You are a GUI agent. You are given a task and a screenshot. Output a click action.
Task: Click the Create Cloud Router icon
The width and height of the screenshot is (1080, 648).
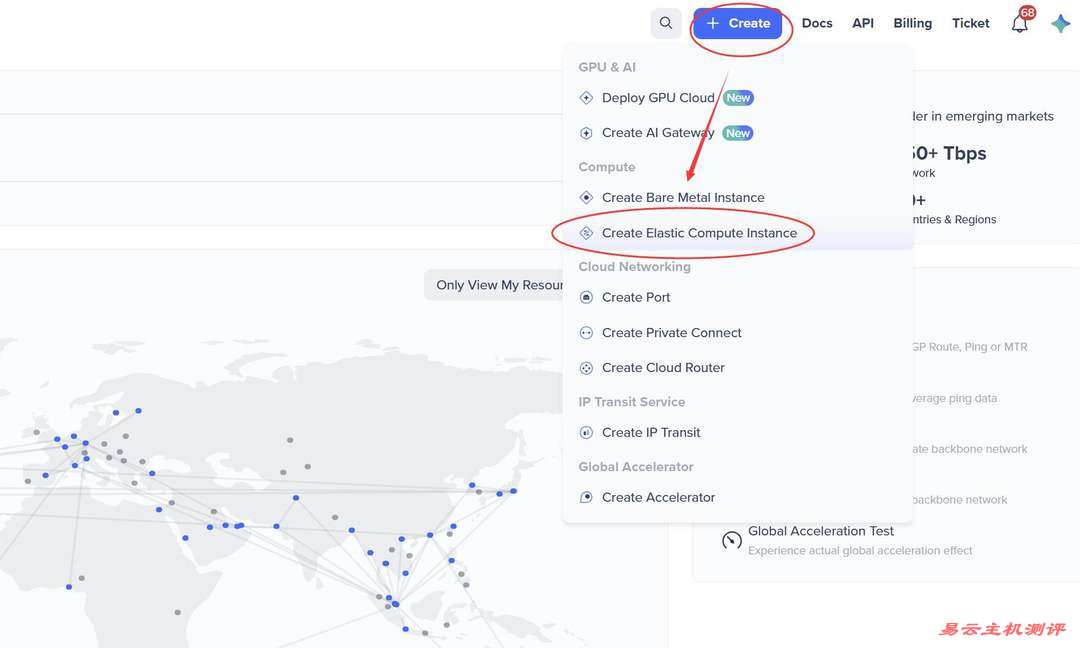[x=587, y=368]
